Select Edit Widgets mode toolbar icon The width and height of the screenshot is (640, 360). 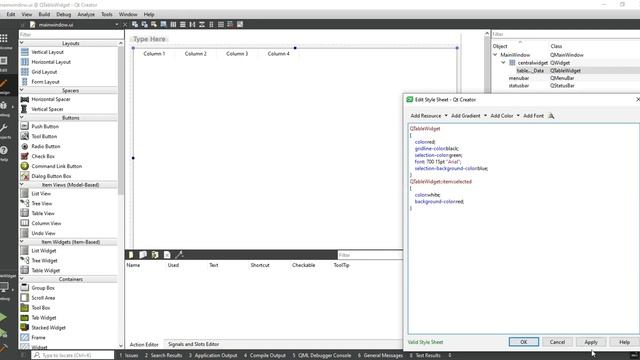click(x=135, y=24)
